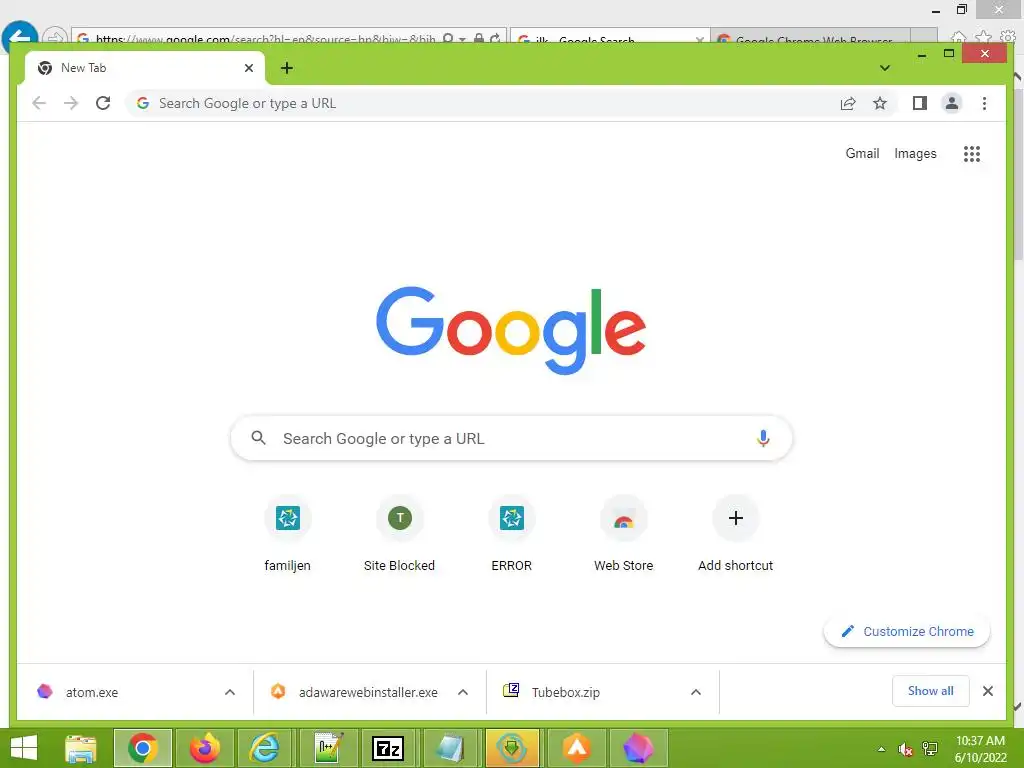
Task: Select the New Tab tab
Action: [x=144, y=68]
